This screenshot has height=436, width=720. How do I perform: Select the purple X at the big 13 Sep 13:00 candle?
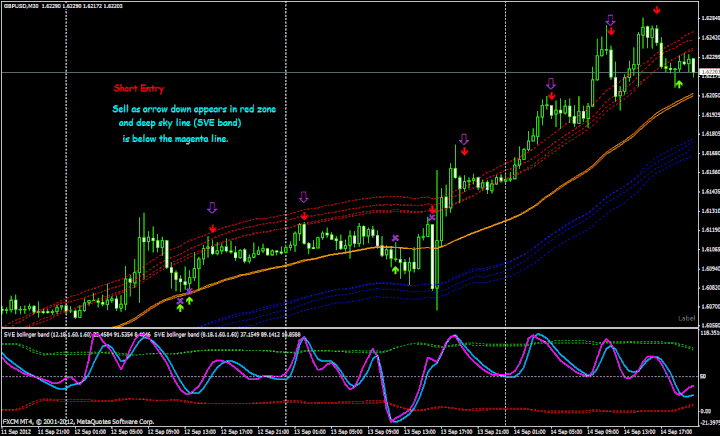tap(432, 218)
